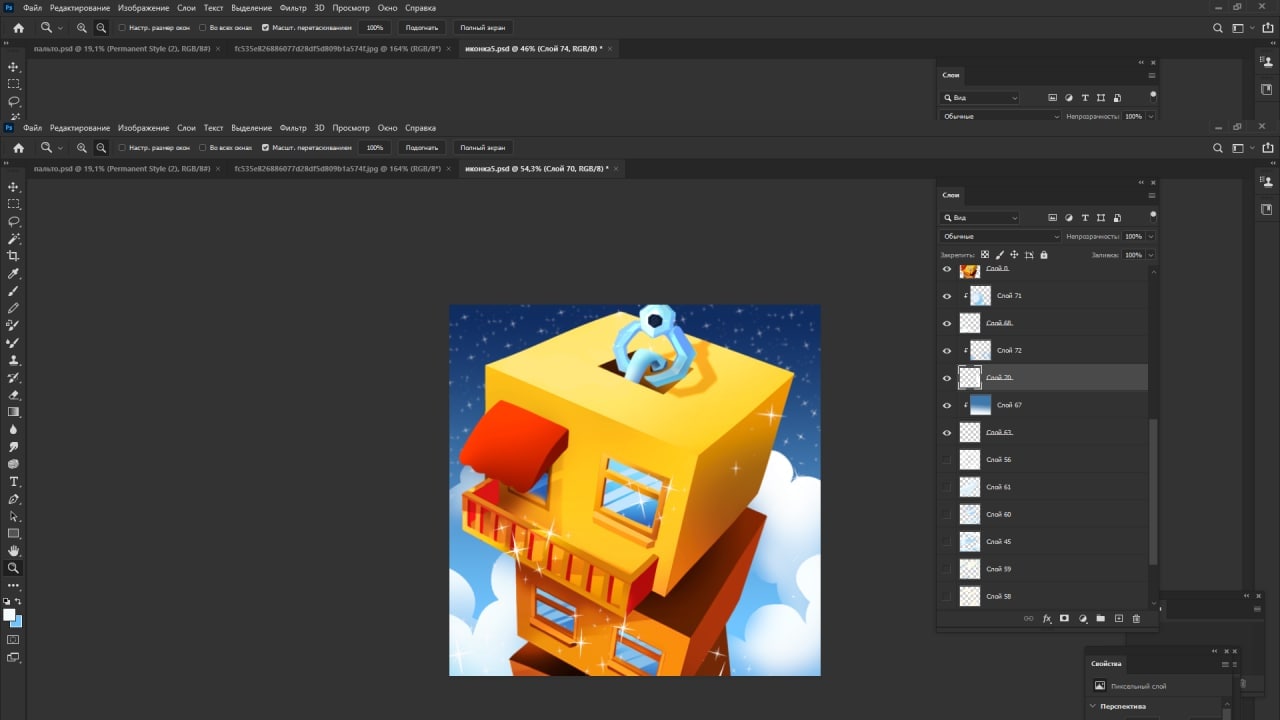Select the Eraser tool
This screenshot has width=1280, height=720.
pyautogui.click(x=14, y=395)
